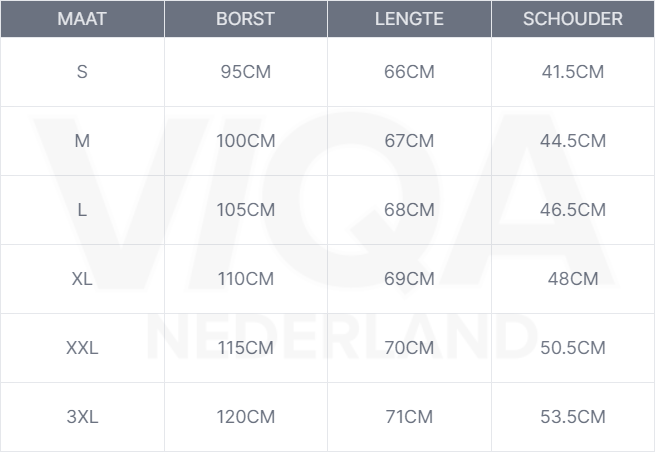Click the LENGTE column header
Viewport: 655px width, 452px height.
point(409,19)
